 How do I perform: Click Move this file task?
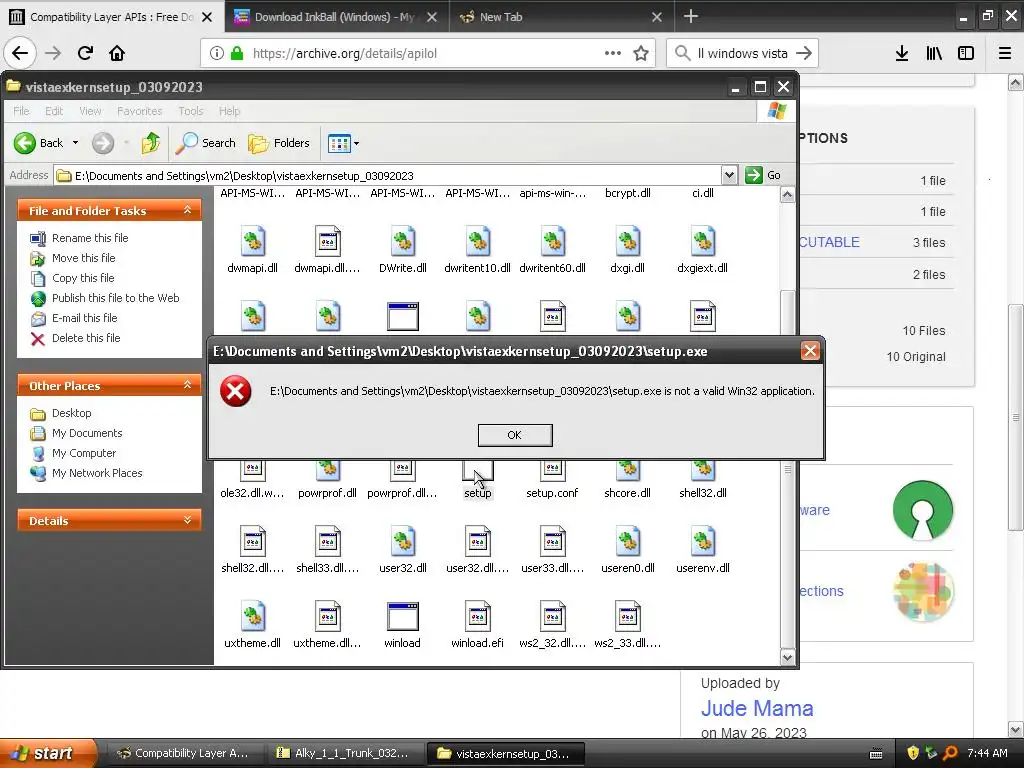(84, 258)
